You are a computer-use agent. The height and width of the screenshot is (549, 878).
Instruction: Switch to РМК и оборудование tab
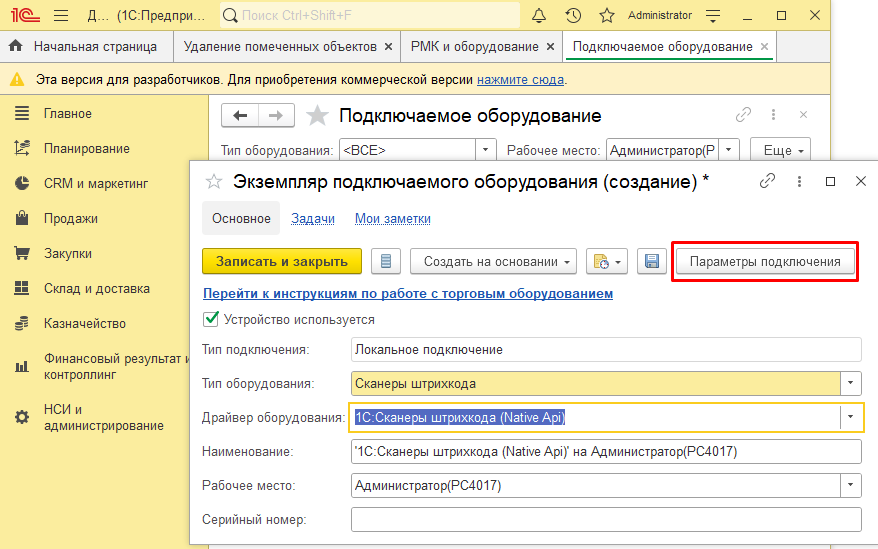pos(475,47)
